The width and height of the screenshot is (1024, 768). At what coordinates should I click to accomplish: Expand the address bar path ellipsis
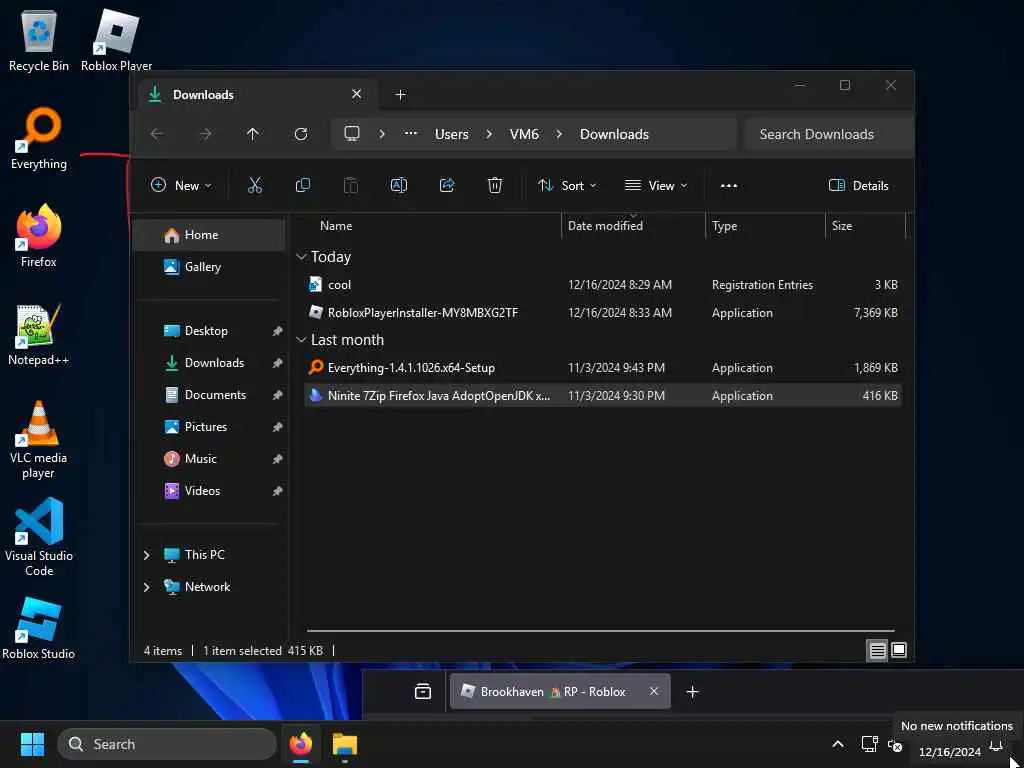[x=411, y=134]
